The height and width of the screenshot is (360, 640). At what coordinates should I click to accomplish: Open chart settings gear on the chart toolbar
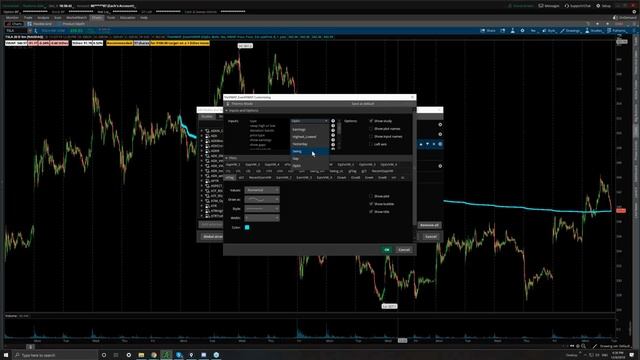(522, 31)
